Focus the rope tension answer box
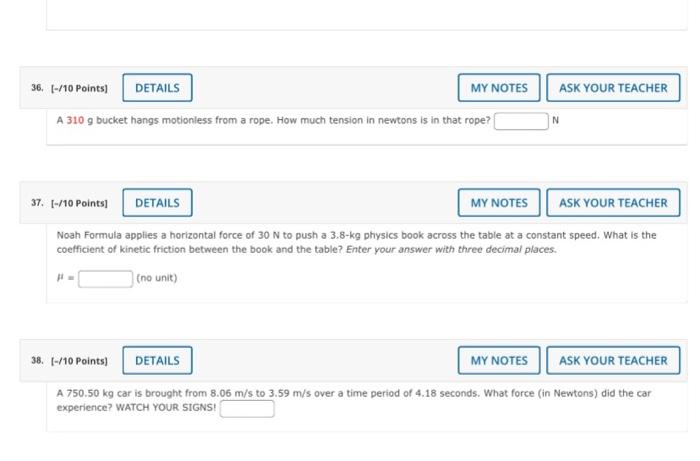 pos(521,121)
